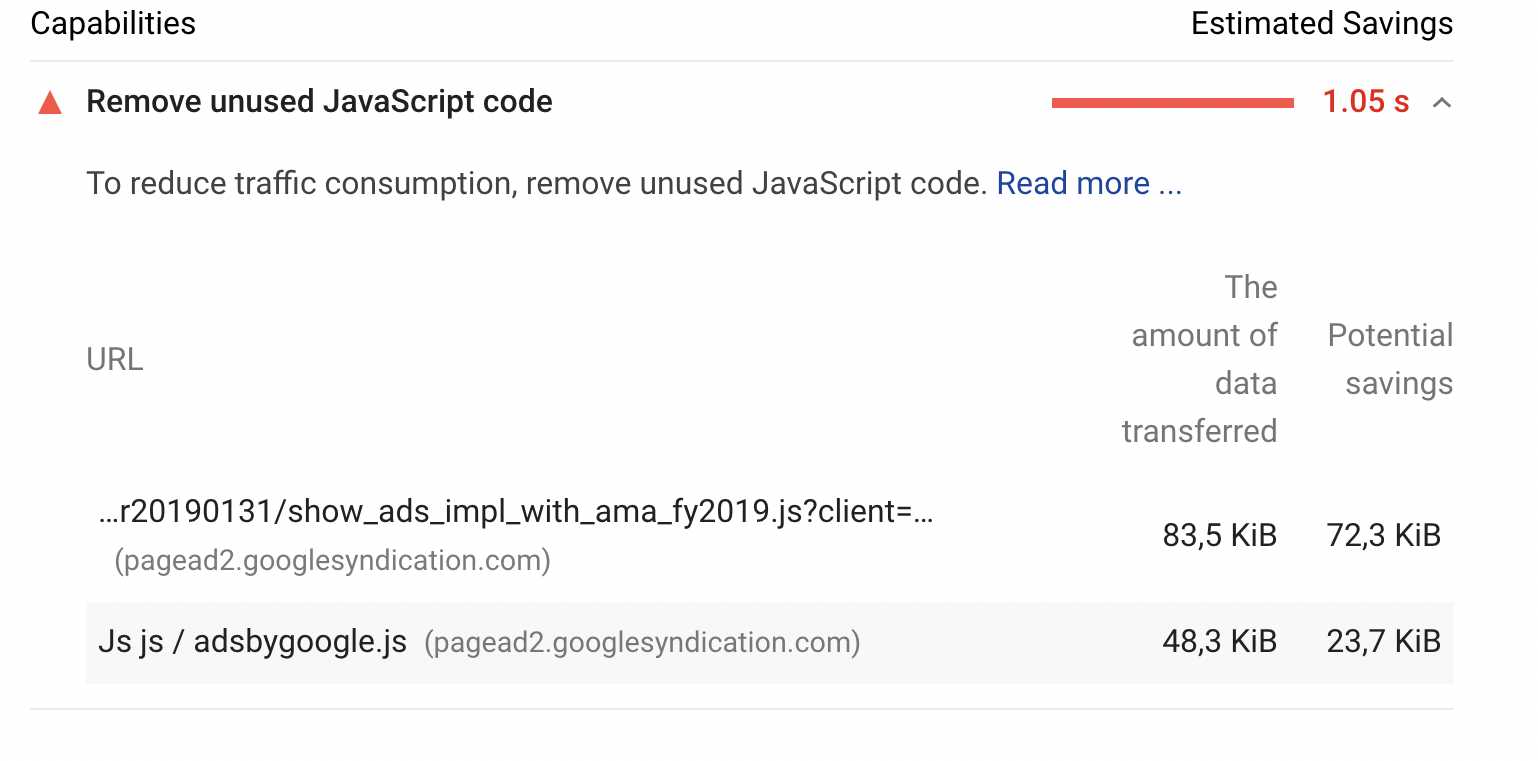Image resolution: width=1538 pixels, height=761 pixels.
Task: Select the 23,7 KiB potential savings value
Action: pos(1383,642)
